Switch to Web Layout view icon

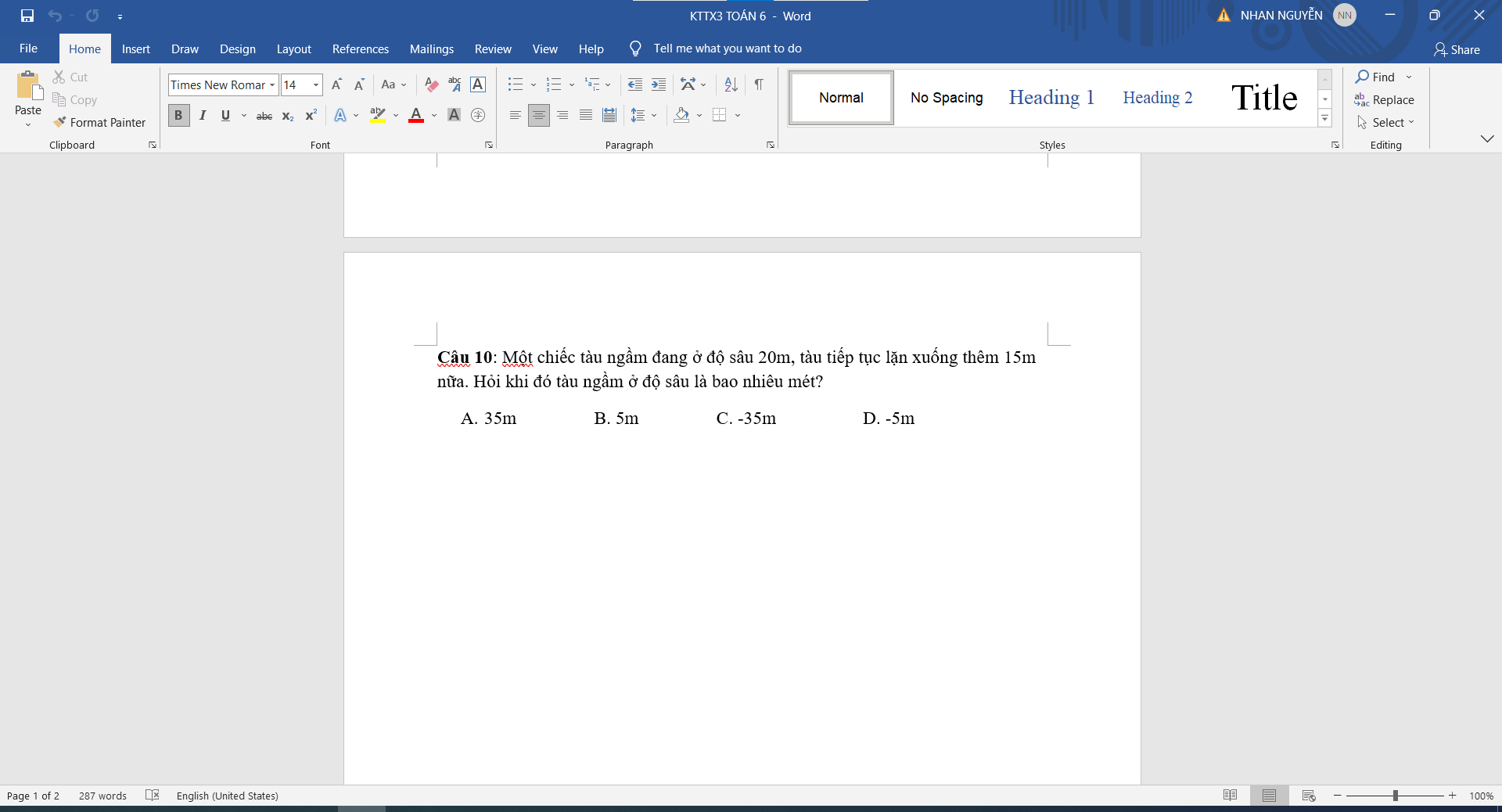pos(1309,795)
